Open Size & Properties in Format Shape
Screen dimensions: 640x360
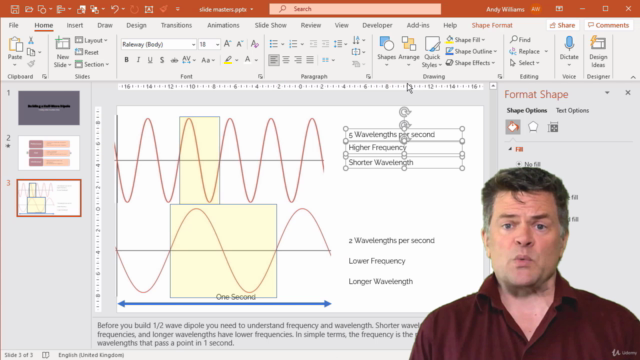(553, 127)
